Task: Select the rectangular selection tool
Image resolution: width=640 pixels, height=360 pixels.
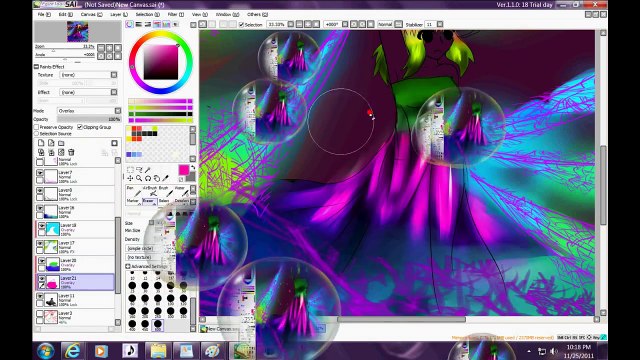Action: click(130, 170)
